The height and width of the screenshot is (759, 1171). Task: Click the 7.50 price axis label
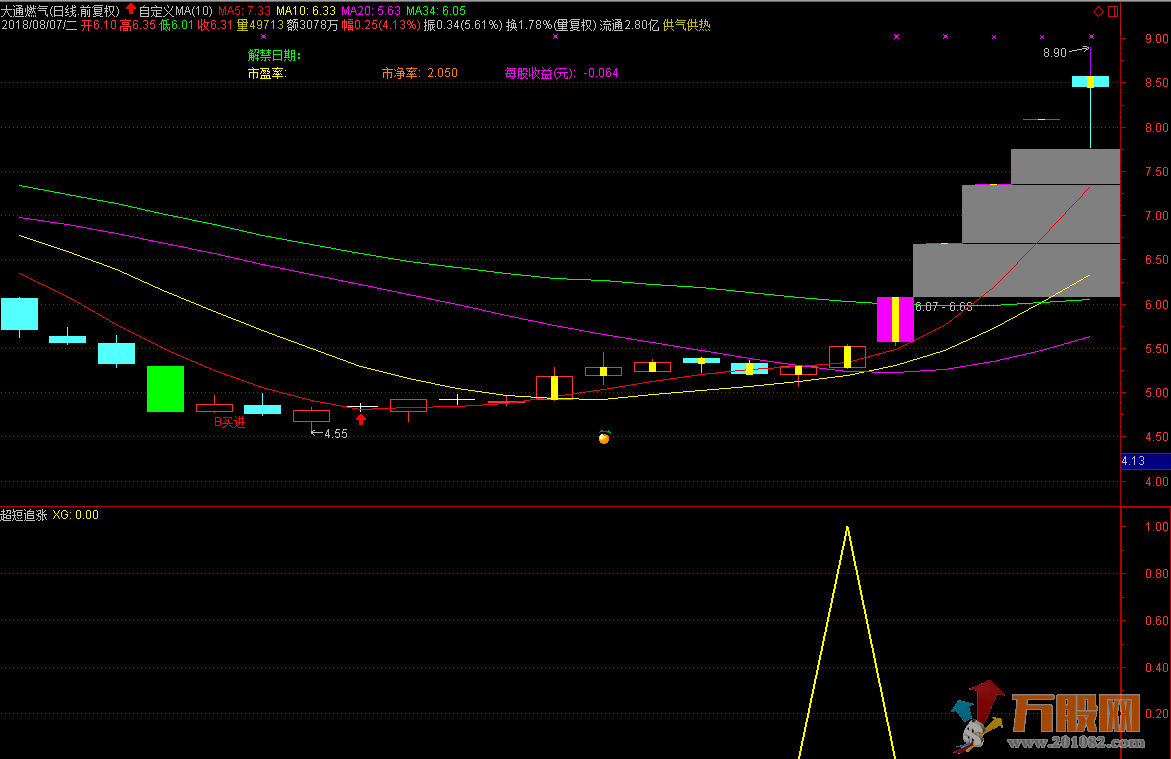coord(1156,172)
